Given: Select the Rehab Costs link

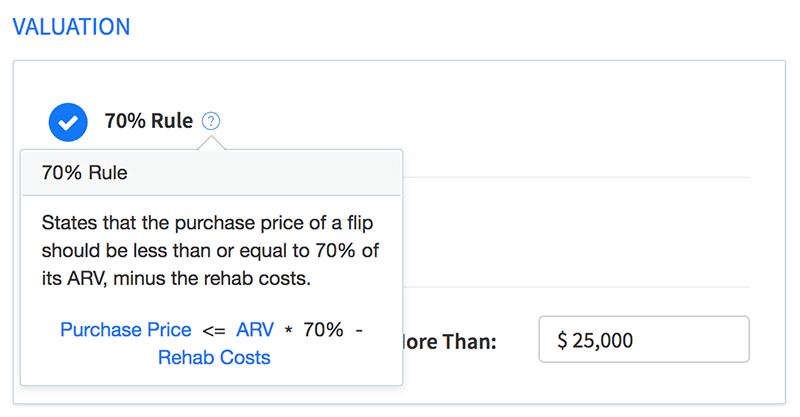Looking at the screenshot, I should coord(214,357).
